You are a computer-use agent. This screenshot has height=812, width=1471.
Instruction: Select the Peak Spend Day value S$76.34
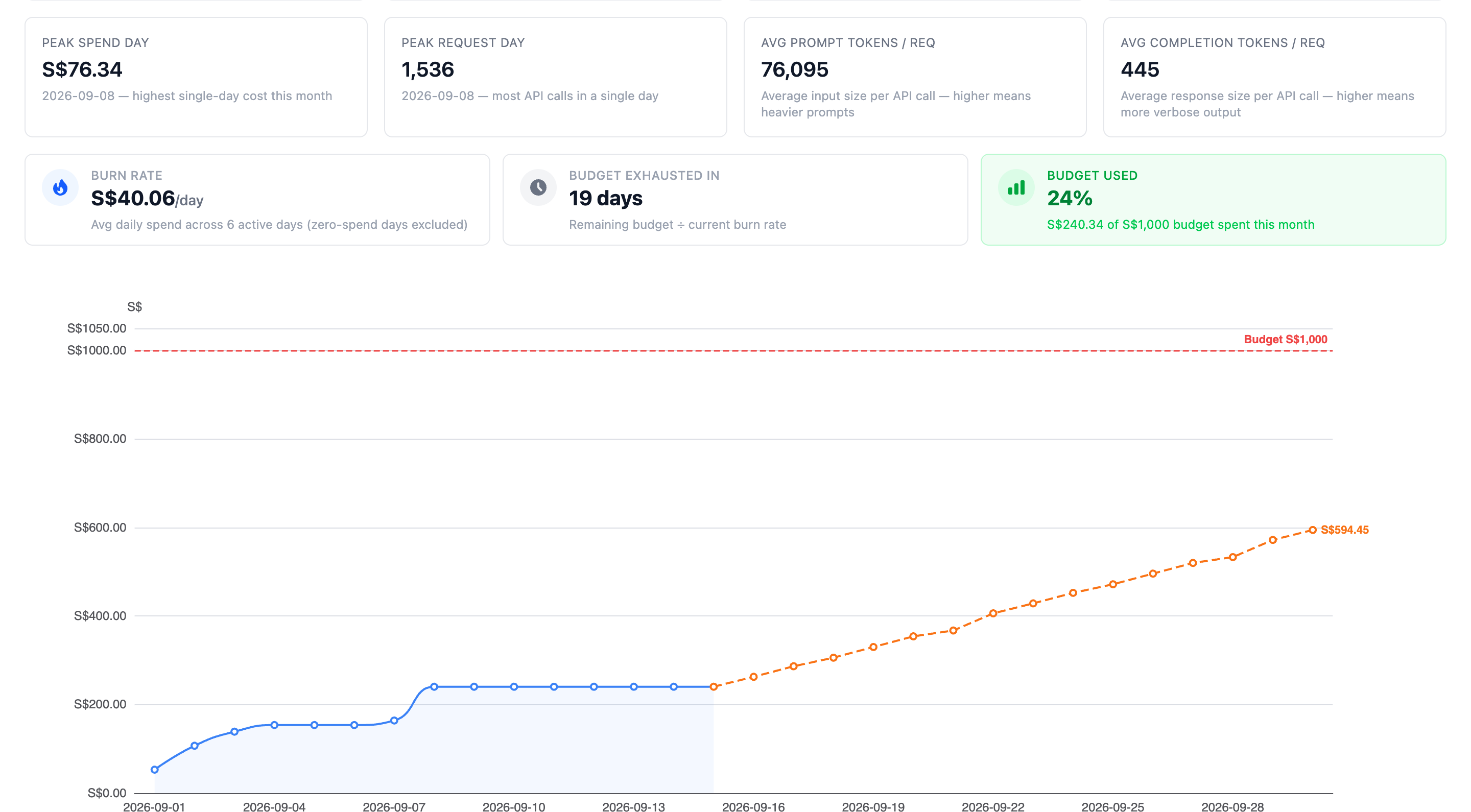point(82,69)
